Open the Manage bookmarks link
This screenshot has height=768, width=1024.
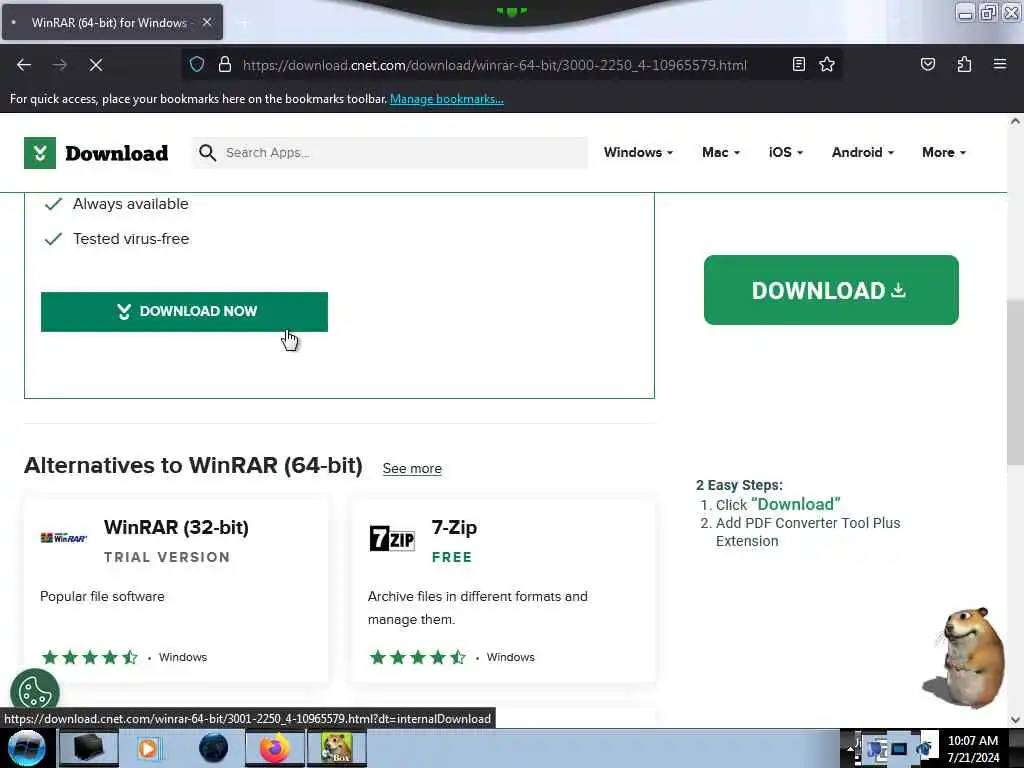(x=447, y=99)
